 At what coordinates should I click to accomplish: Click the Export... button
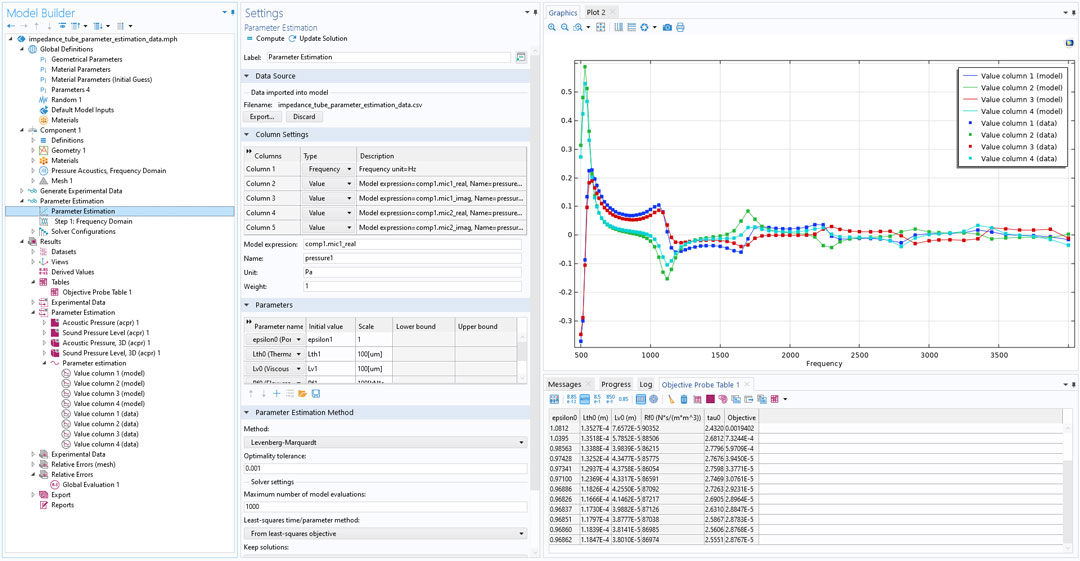pyautogui.click(x=262, y=117)
